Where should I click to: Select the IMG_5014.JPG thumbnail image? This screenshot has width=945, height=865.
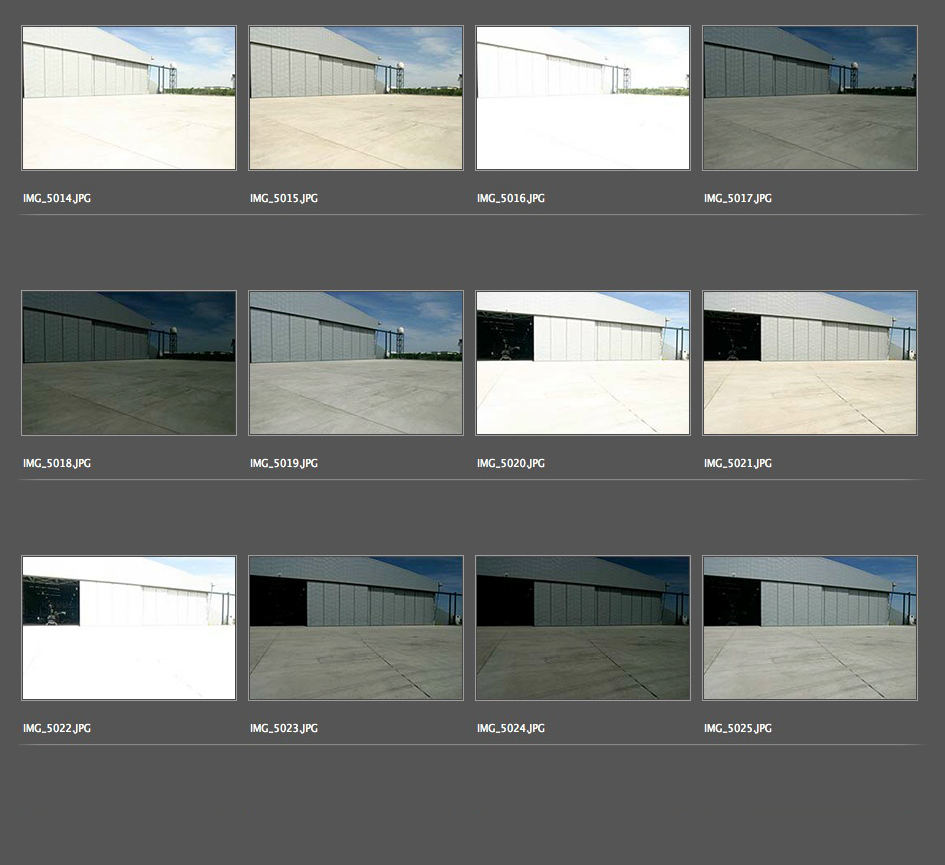point(129,98)
